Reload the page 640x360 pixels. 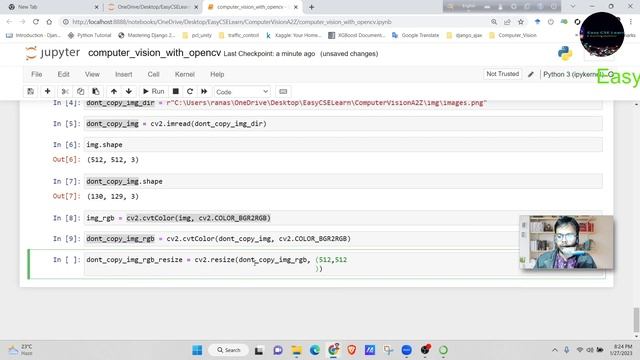click(x=36, y=22)
